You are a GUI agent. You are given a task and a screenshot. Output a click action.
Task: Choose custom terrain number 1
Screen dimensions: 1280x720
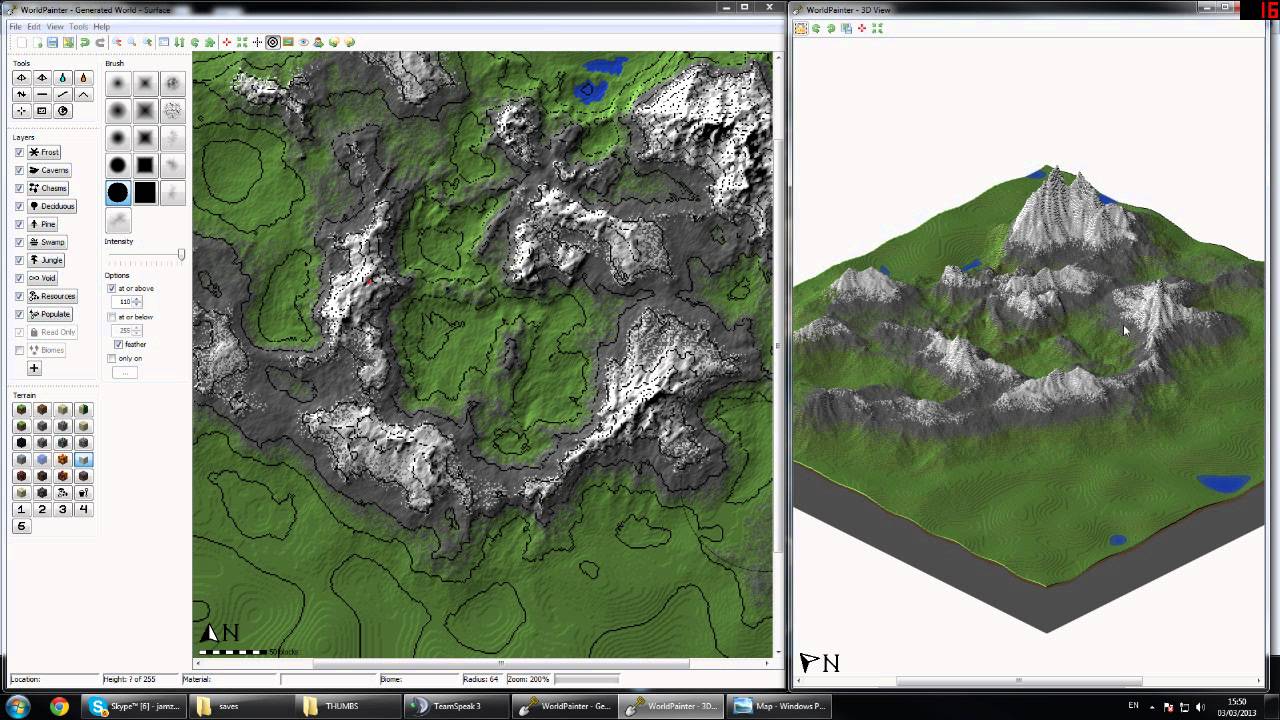coord(21,510)
